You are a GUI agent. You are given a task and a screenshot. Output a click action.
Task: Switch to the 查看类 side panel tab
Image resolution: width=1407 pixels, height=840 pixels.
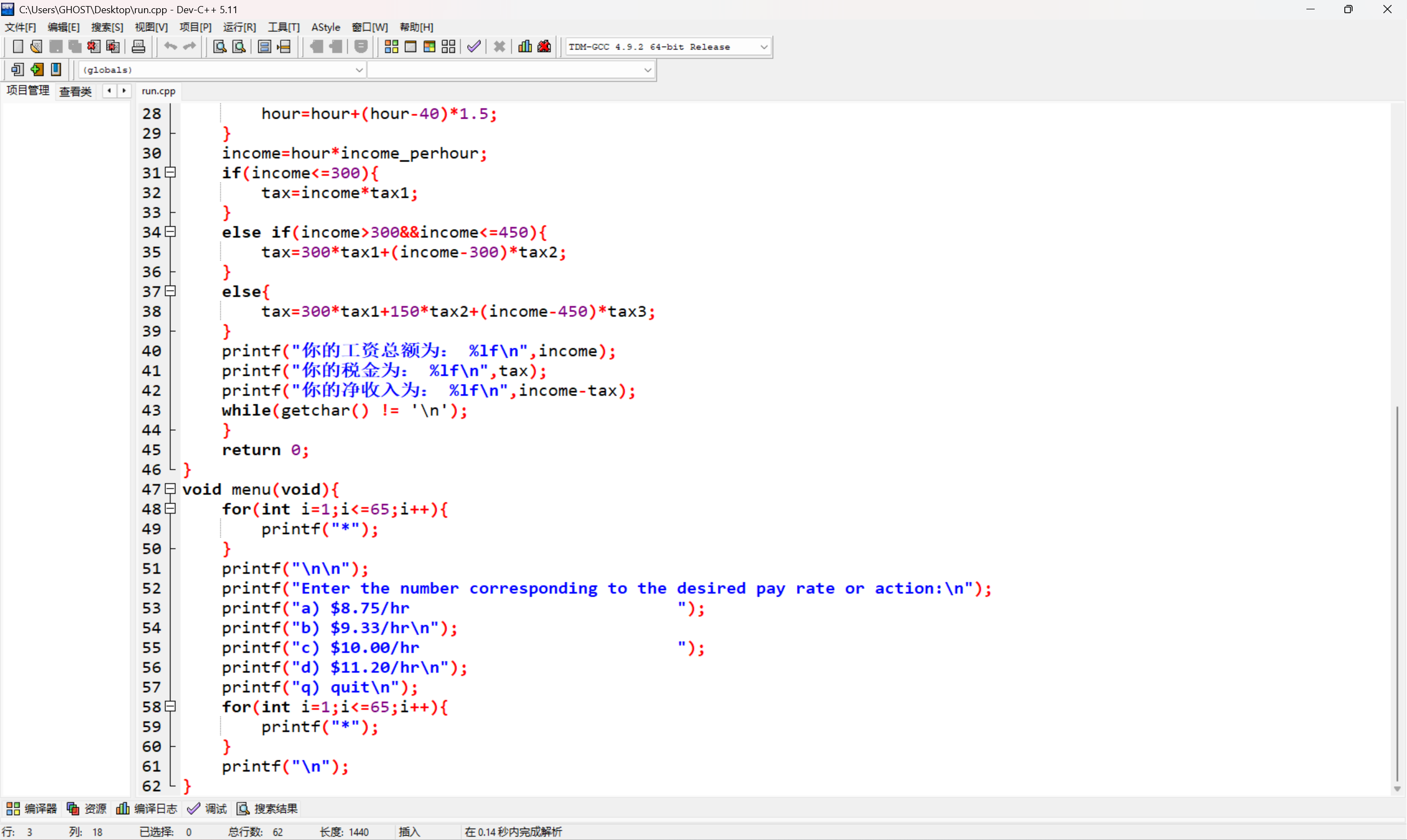pyautogui.click(x=75, y=91)
